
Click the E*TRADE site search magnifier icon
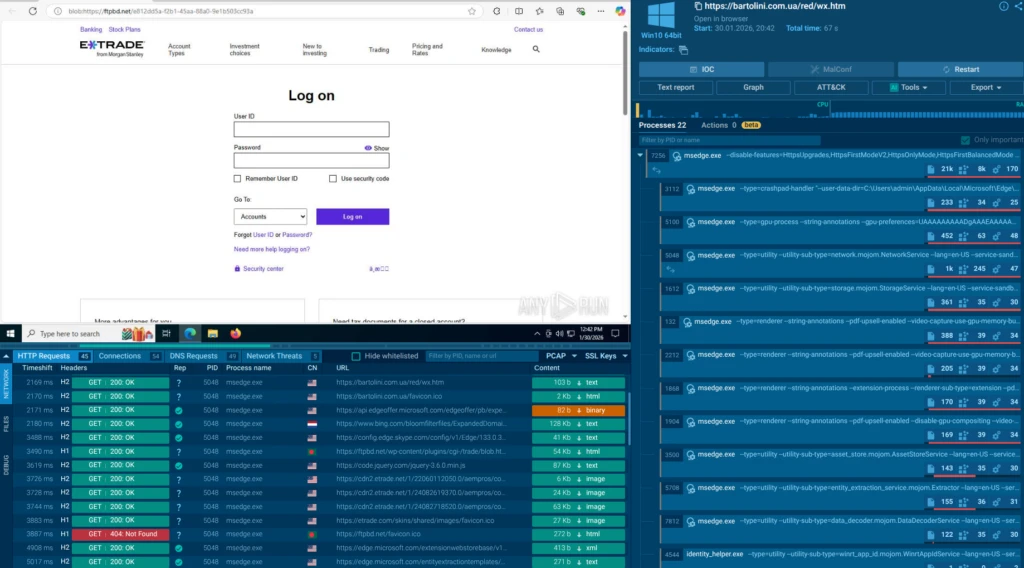pos(536,49)
